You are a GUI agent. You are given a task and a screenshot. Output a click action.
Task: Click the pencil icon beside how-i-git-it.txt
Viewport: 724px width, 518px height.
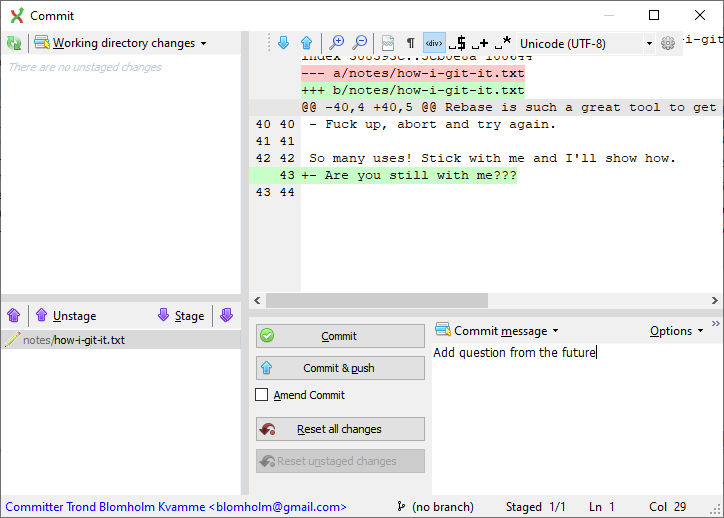[x=12, y=339]
